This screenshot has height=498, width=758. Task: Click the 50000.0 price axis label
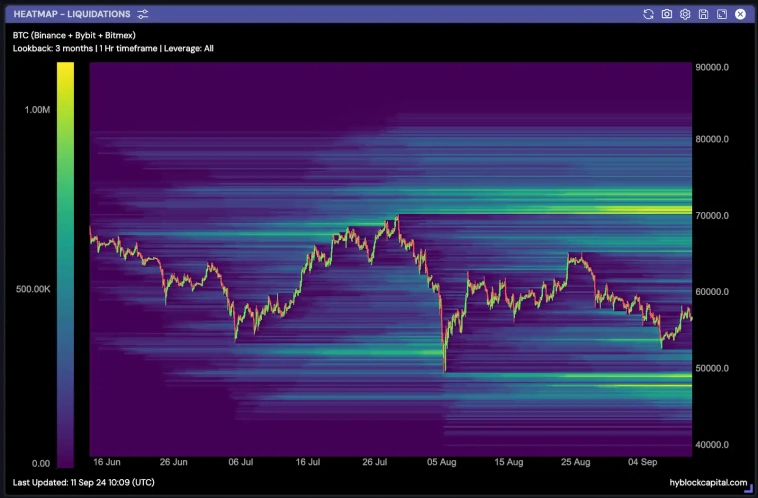pyautogui.click(x=712, y=368)
